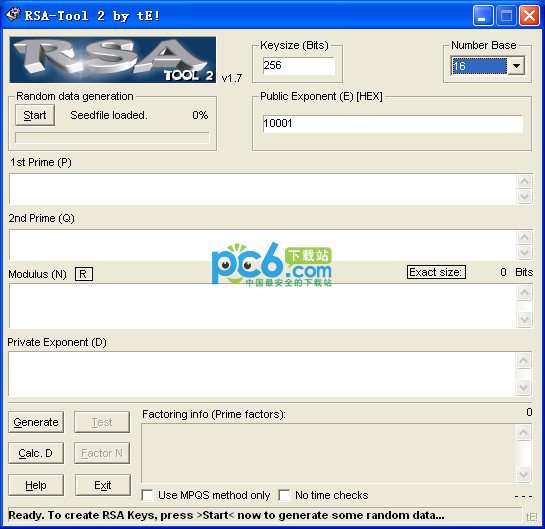Open the Number Base dropdown arrow
The height and width of the screenshot is (529, 545).
[516, 66]
